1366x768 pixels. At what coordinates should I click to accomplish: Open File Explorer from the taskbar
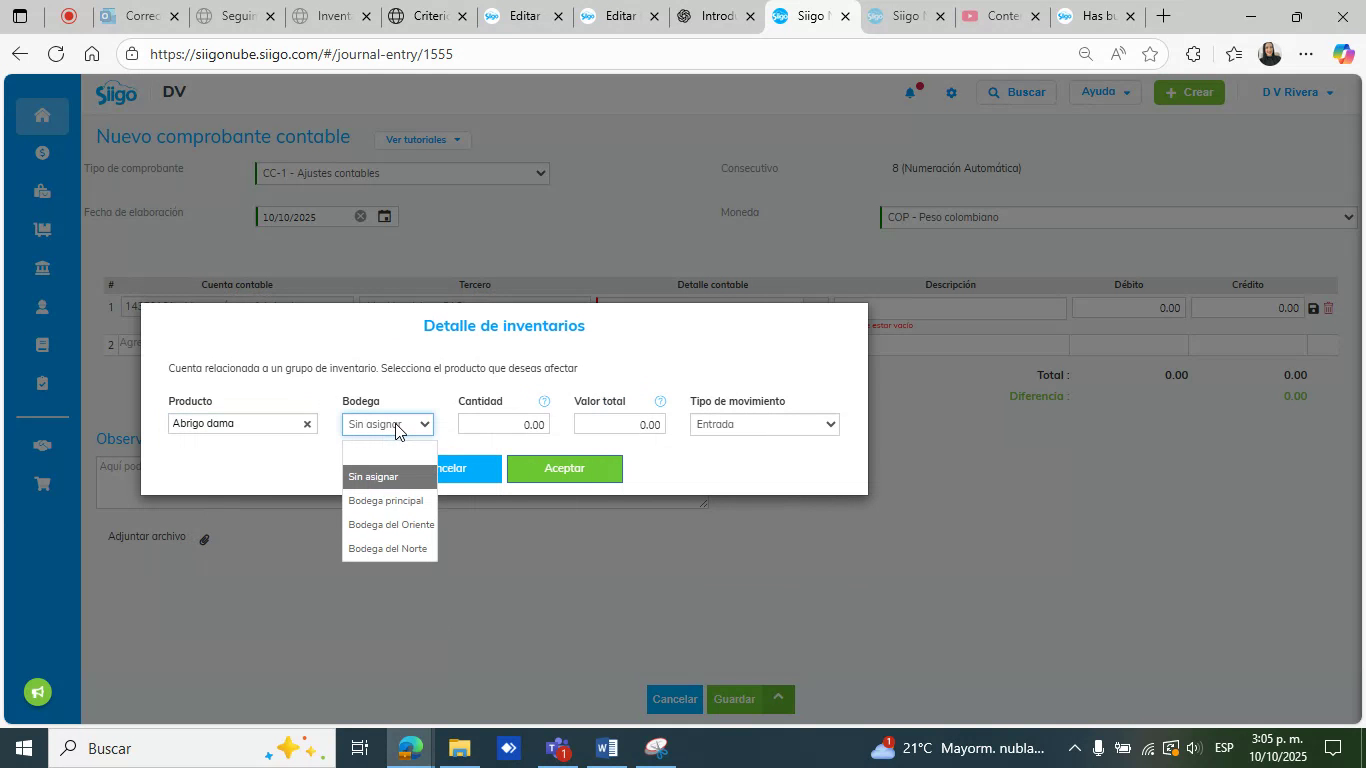[459, 748]
